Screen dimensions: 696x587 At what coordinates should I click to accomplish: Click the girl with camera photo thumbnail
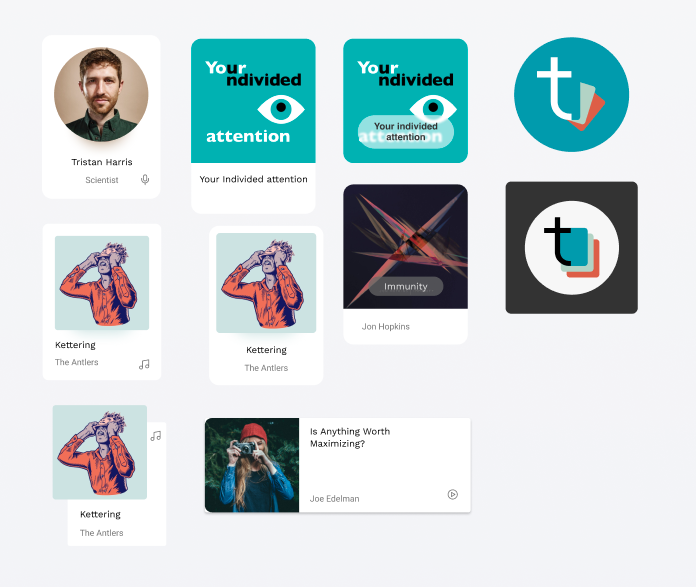[252, 465]
